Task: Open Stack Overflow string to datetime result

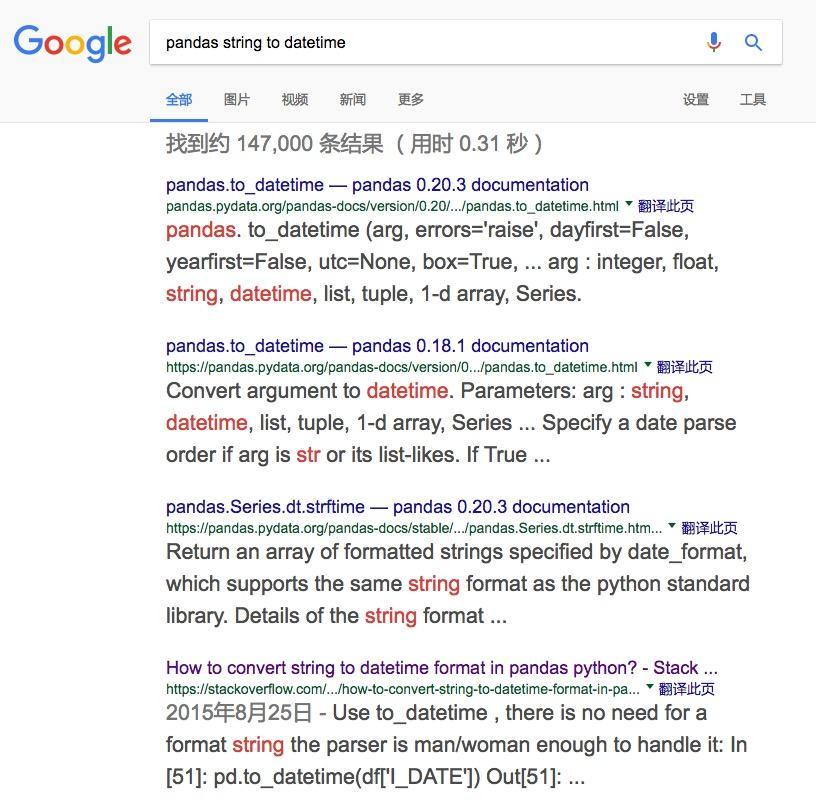Action: 442,668
